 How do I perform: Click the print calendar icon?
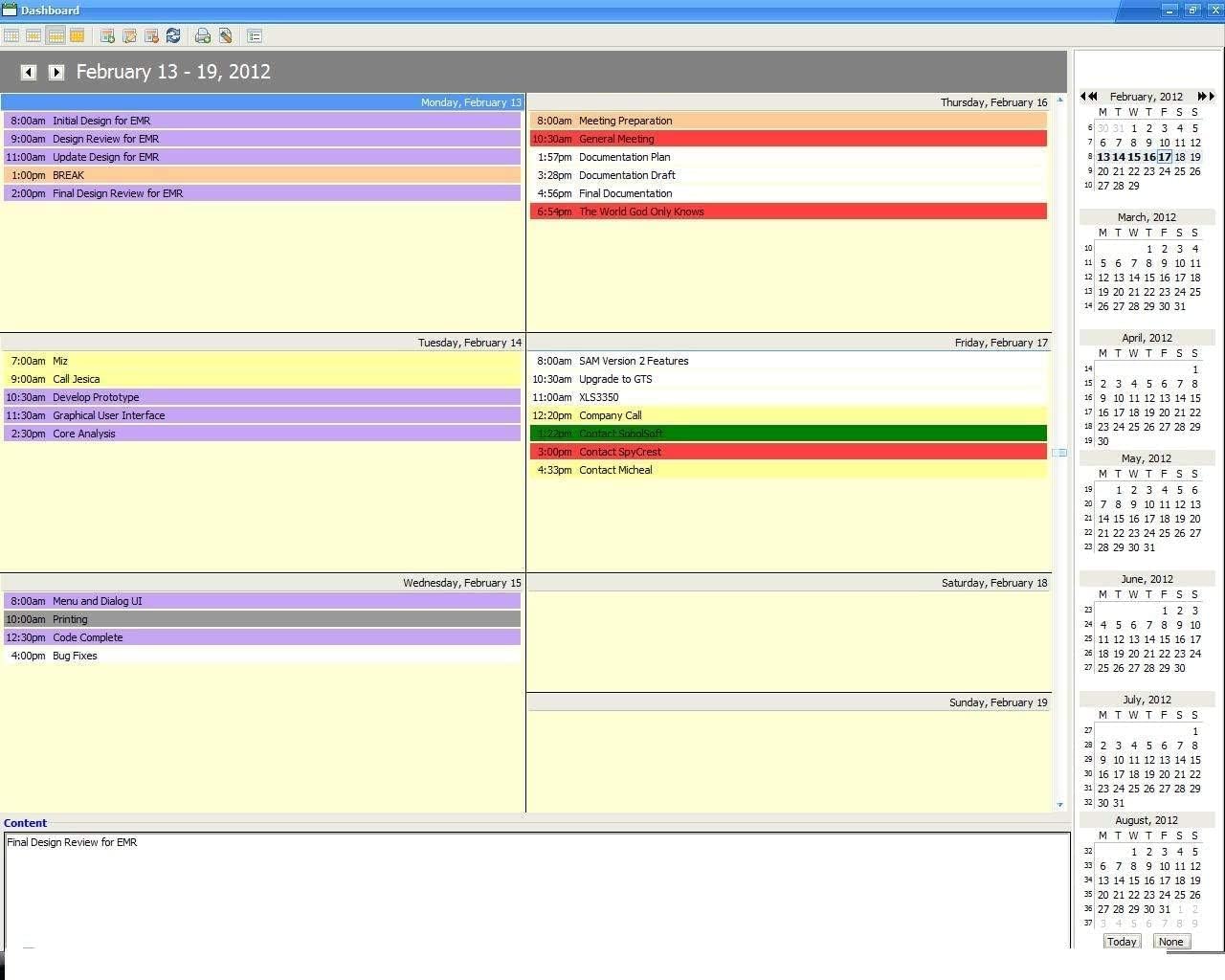point(203,35)
